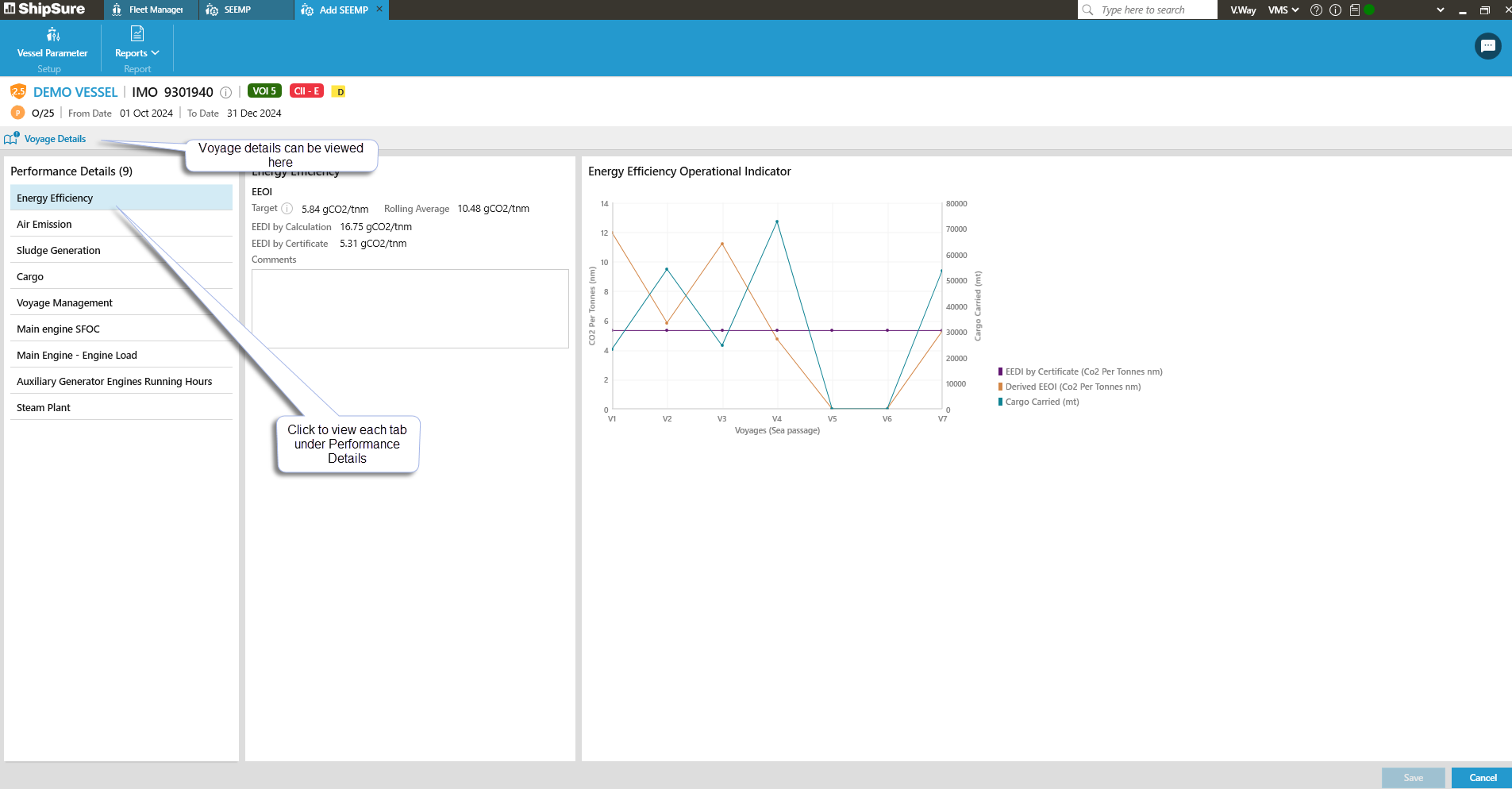Click the ShipSure logo
This screenshot has height=789, width=1512.
point(44,9)
